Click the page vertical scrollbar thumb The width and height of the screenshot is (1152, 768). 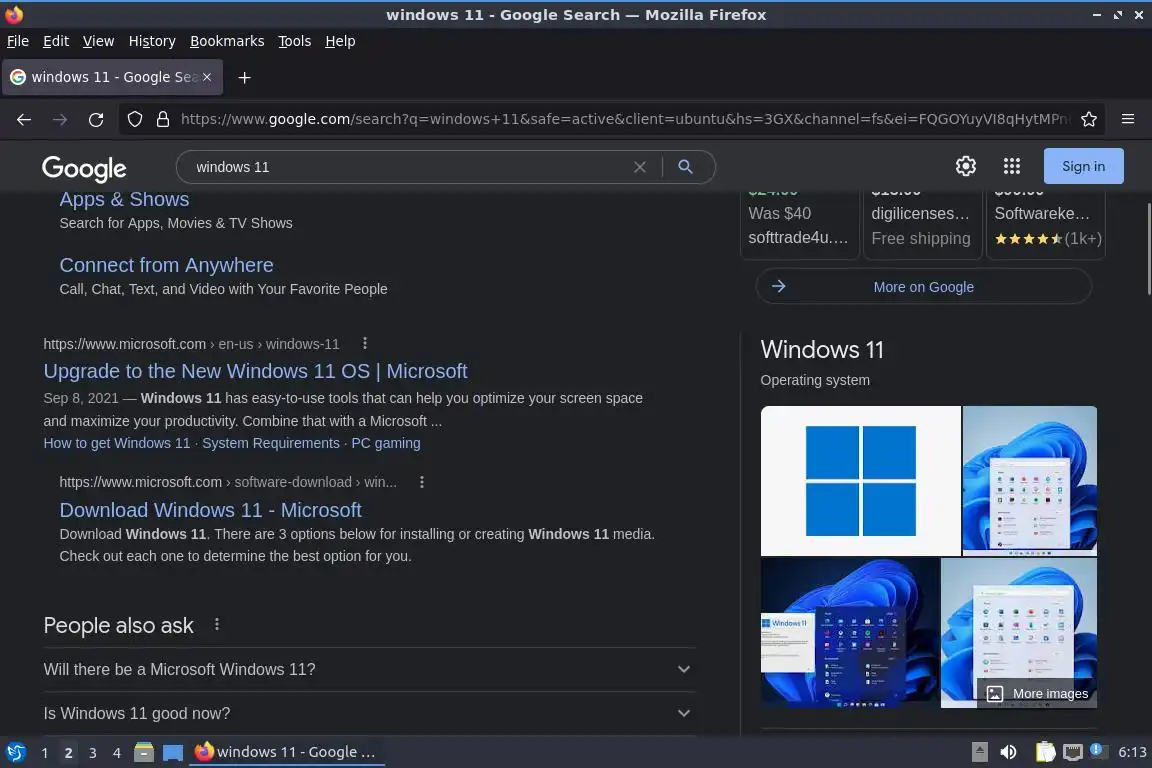1148,248
